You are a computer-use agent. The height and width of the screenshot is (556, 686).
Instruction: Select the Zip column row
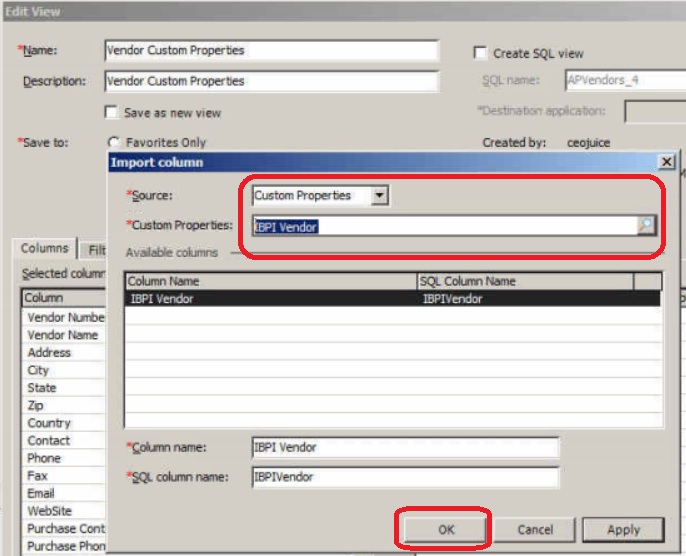(64, 406)
